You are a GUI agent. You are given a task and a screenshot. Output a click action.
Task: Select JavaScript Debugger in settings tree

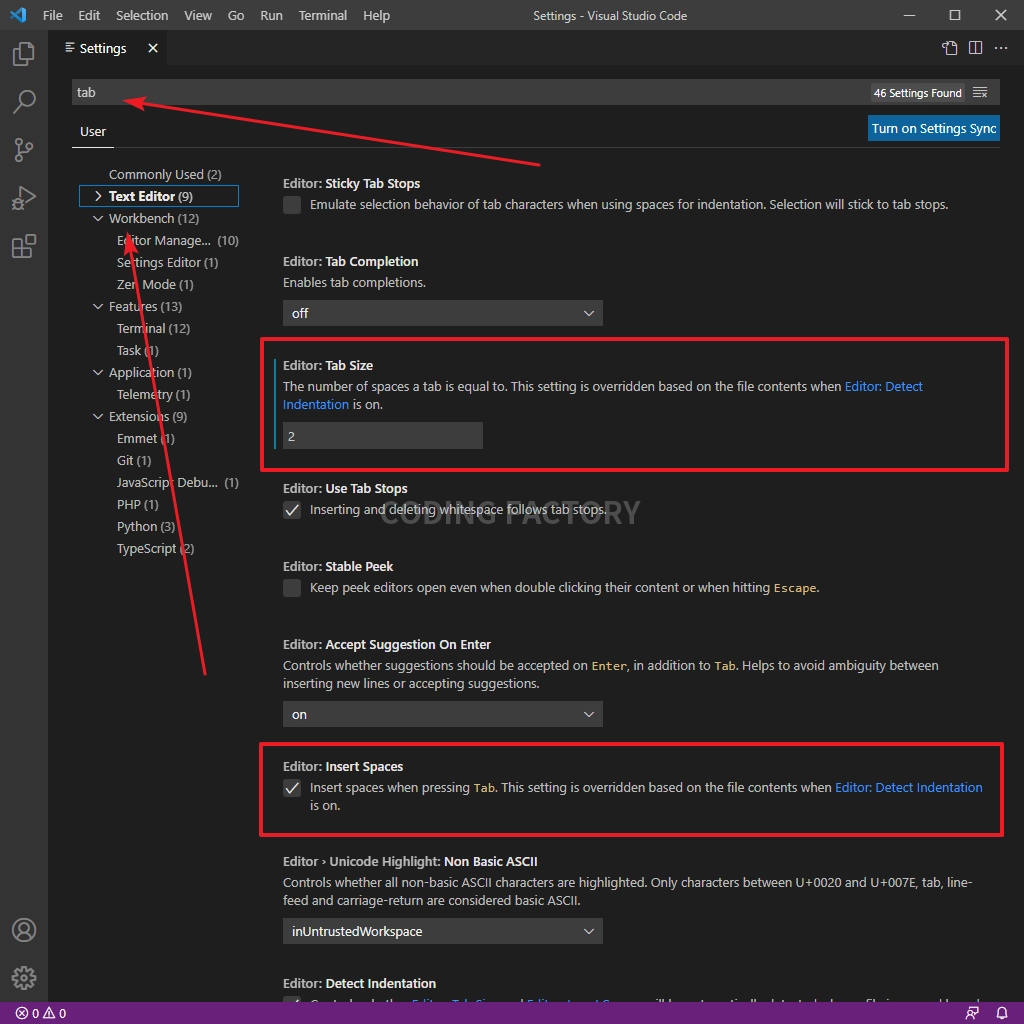coord(178,483)
